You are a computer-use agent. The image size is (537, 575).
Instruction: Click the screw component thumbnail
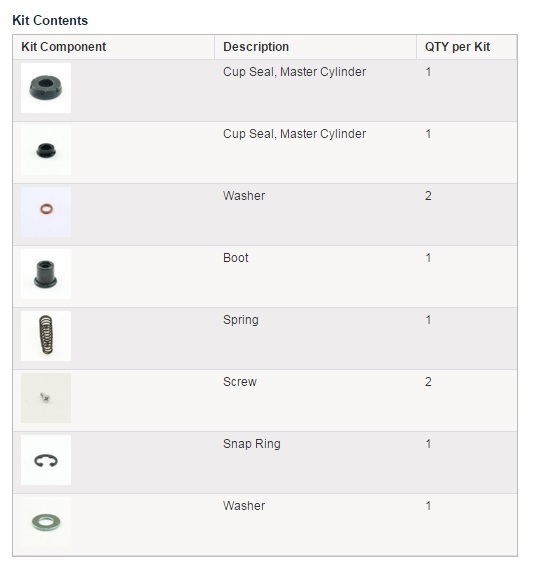[46, 398]
